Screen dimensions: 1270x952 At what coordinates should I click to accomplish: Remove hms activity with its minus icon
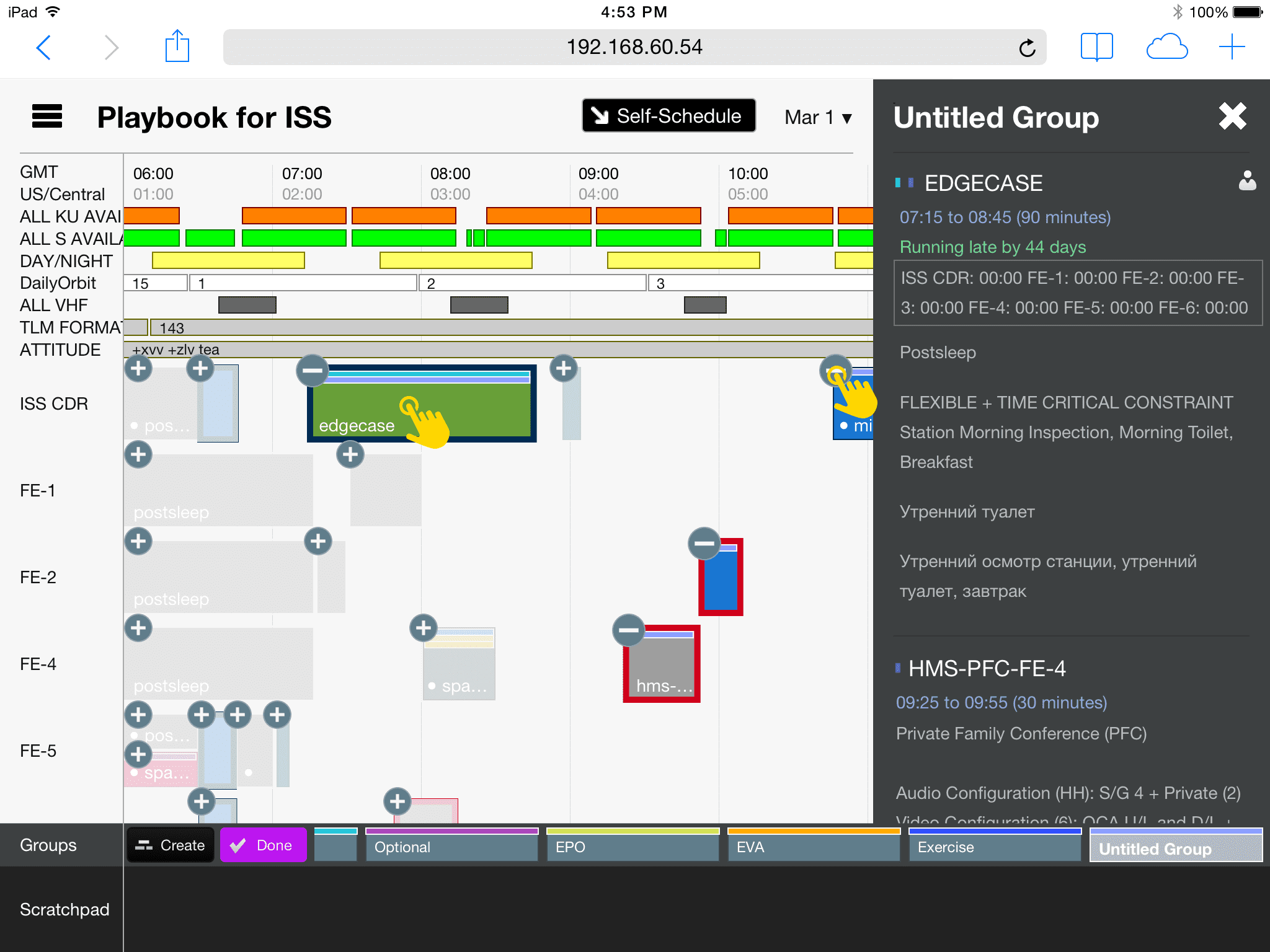[x=628, y=630]
